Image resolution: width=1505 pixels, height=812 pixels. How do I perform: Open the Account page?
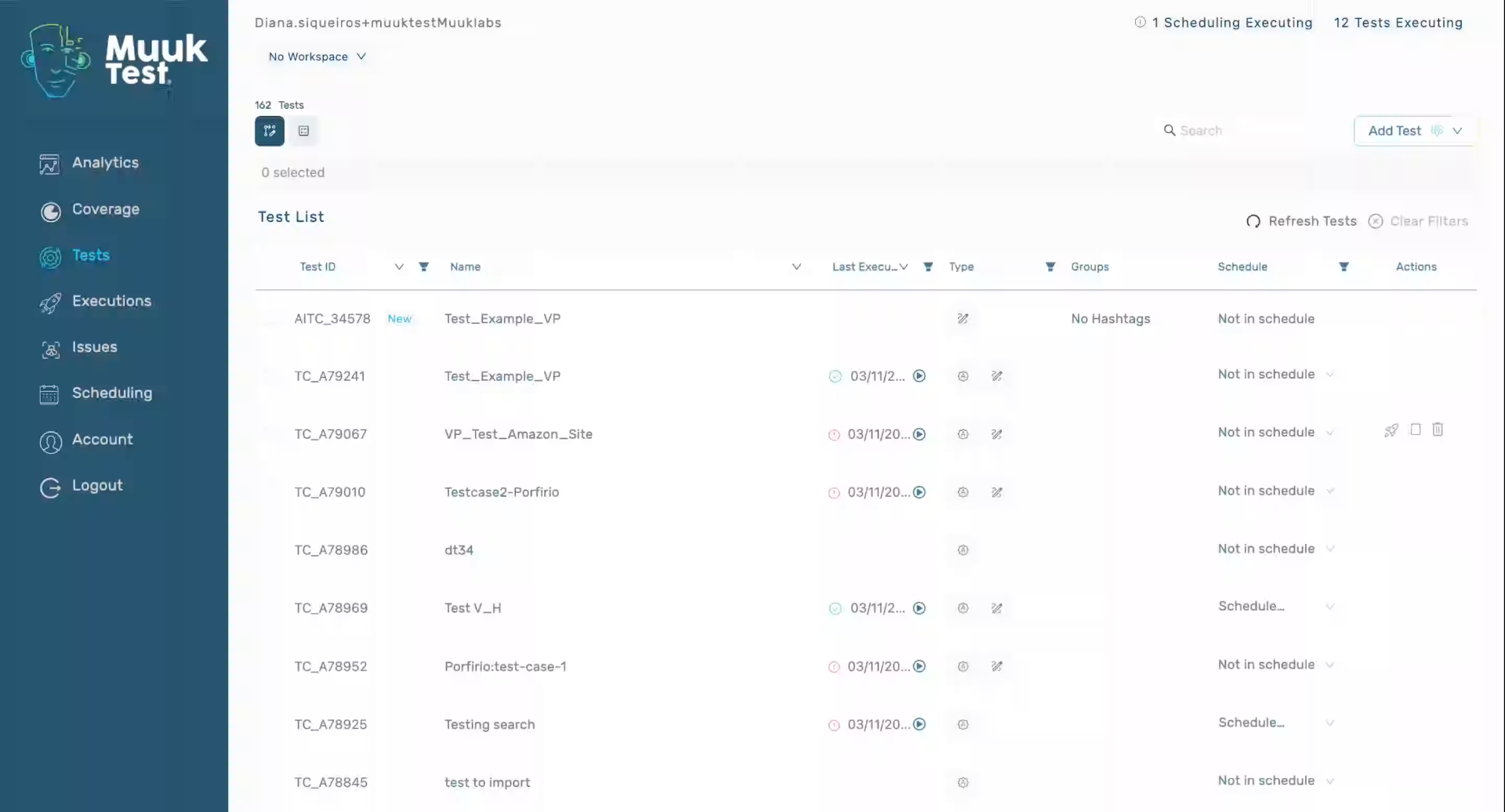coord(86,440)
